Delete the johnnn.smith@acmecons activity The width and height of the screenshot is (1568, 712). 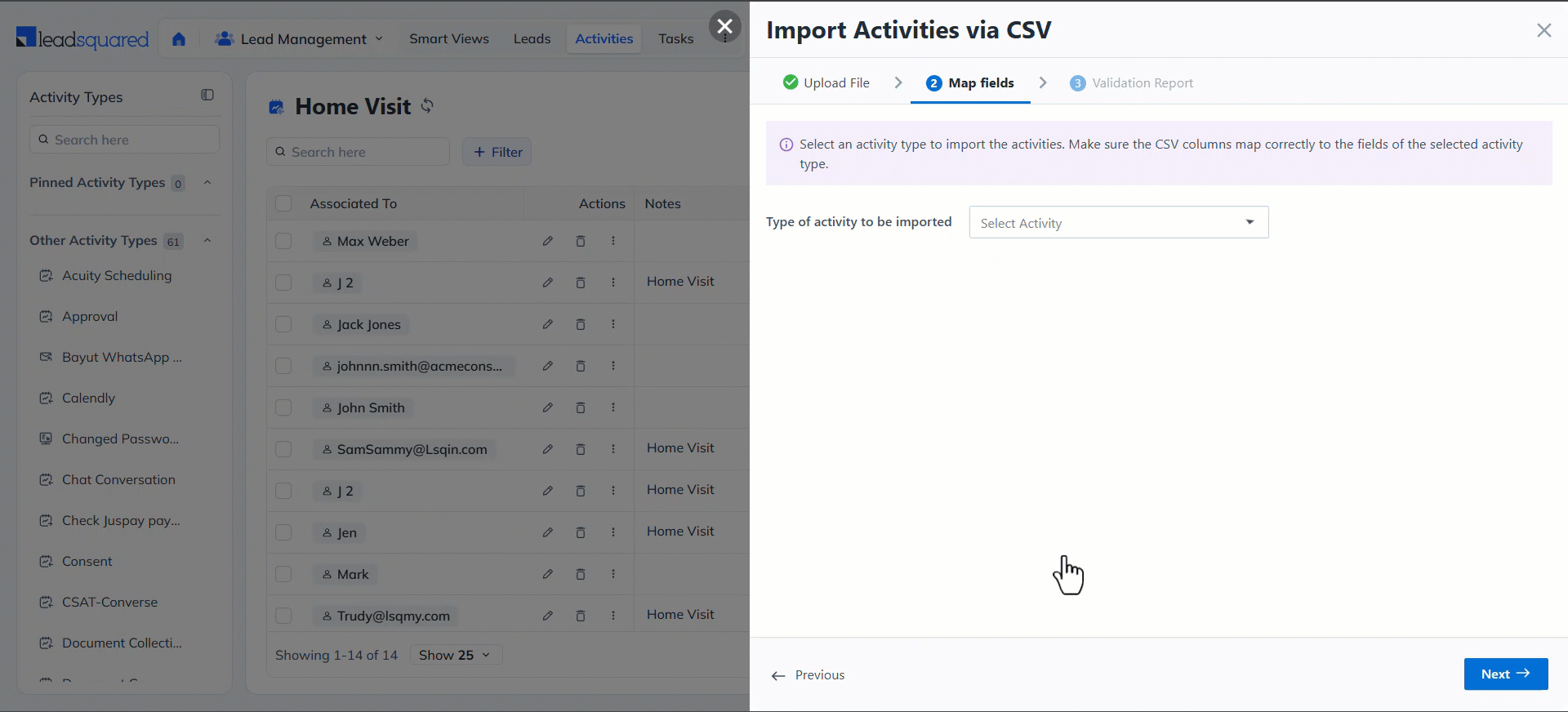pos(581,366)
